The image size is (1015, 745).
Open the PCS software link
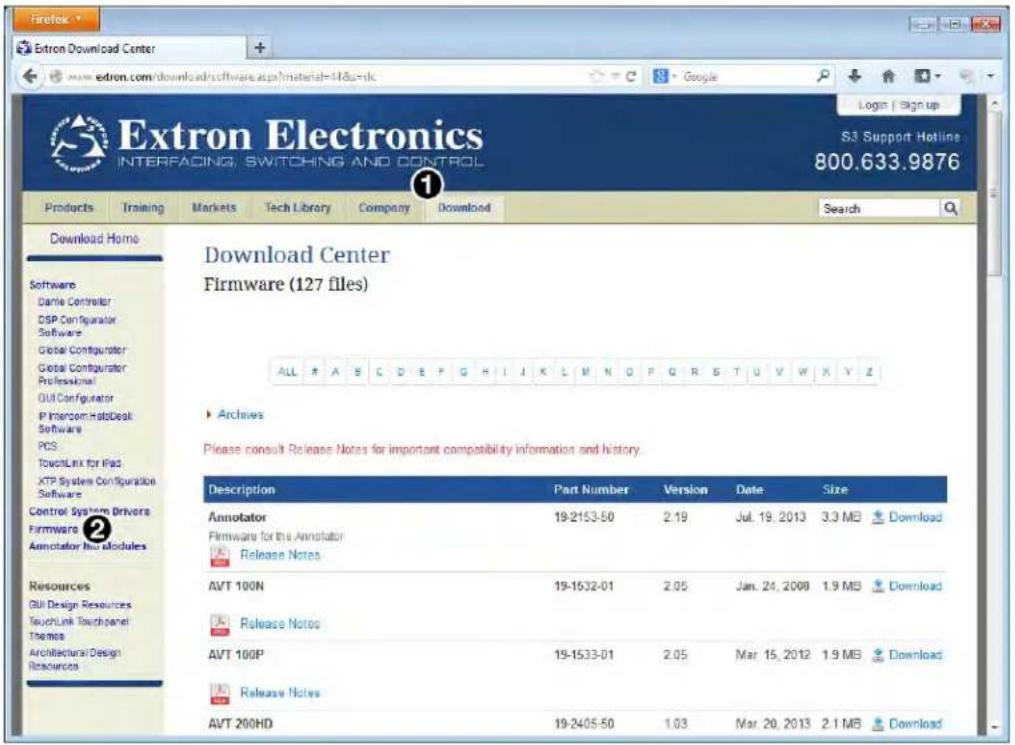[47, 446]
